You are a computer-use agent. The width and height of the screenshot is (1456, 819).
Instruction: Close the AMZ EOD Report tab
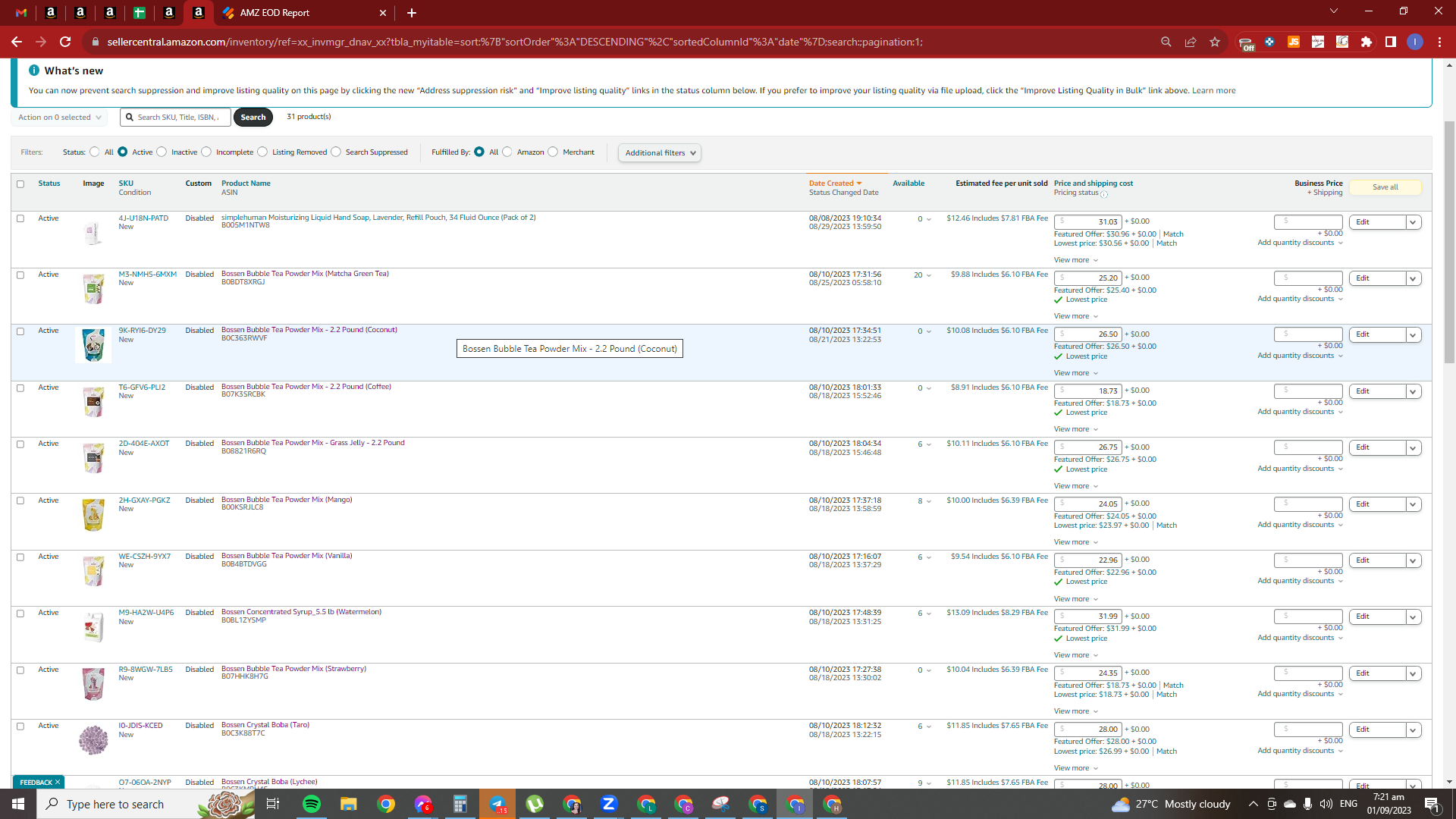click(383, 13)
